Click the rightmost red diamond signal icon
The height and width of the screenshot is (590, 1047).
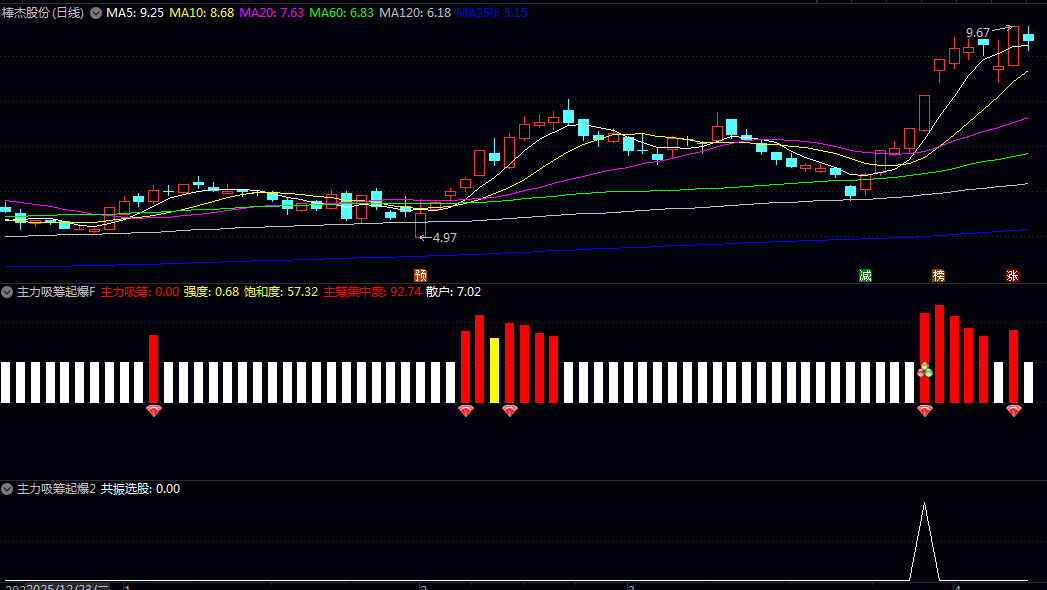point(1014,410)
